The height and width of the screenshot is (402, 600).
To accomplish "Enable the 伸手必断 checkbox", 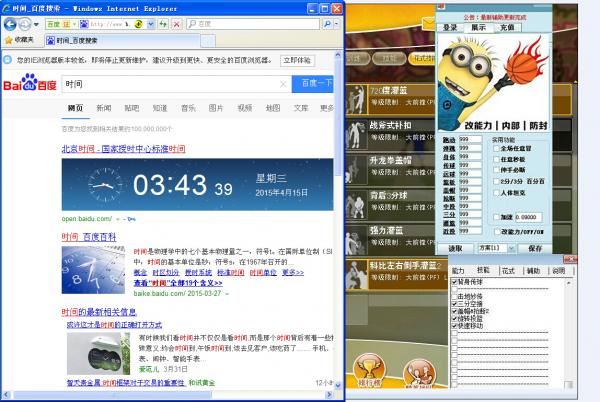I will 496,169.
